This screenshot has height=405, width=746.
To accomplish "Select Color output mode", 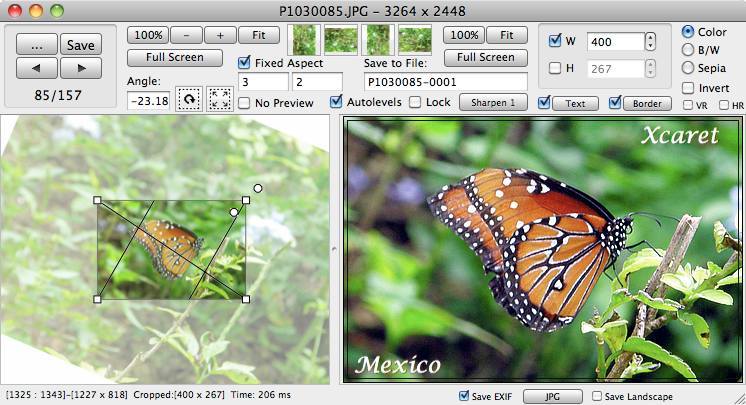I will [687, 32].
